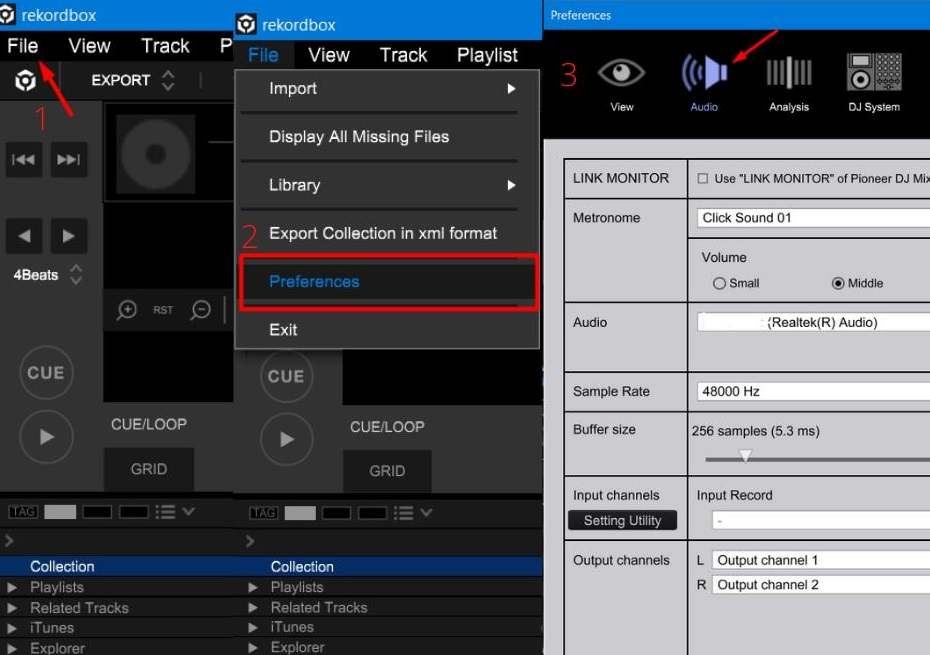
Task: Open the Output channel 2 dropdown
Action: point(821,585)
